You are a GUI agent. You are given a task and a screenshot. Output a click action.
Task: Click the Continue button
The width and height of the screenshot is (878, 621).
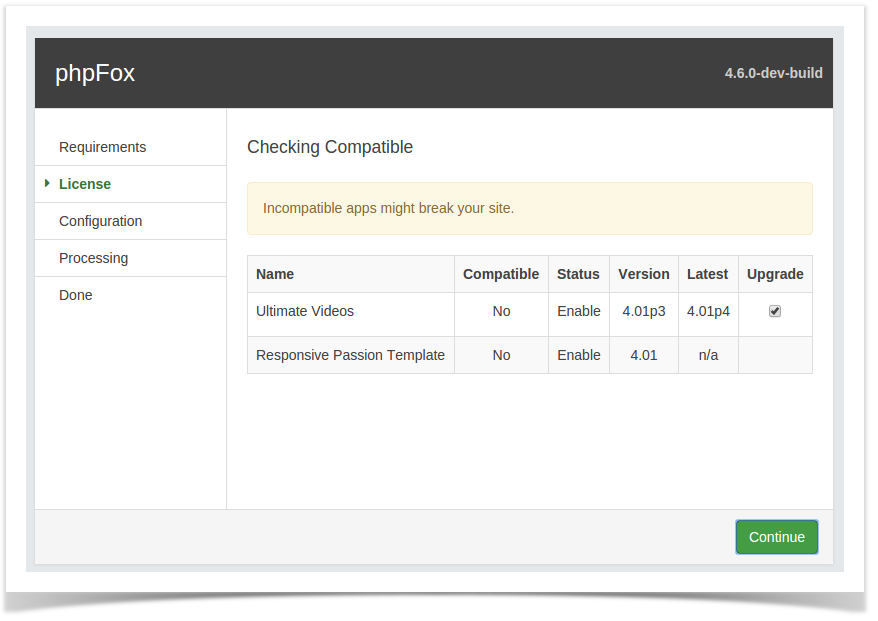[x=776, y=537]
